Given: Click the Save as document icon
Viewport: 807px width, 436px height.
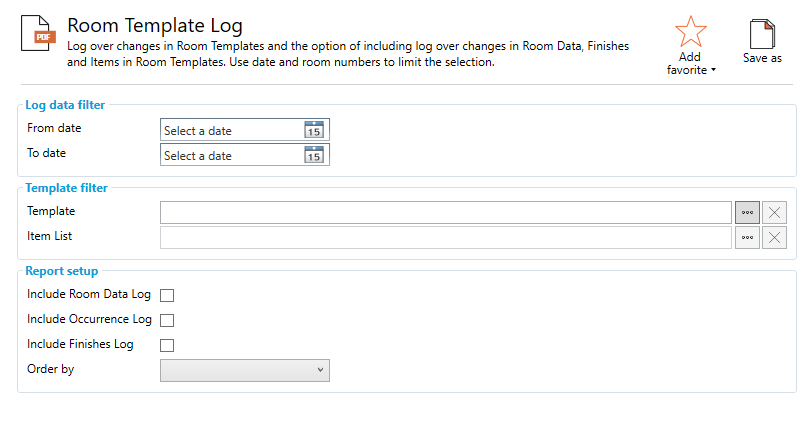Looking at the screenshot, I should click(762, 34).
